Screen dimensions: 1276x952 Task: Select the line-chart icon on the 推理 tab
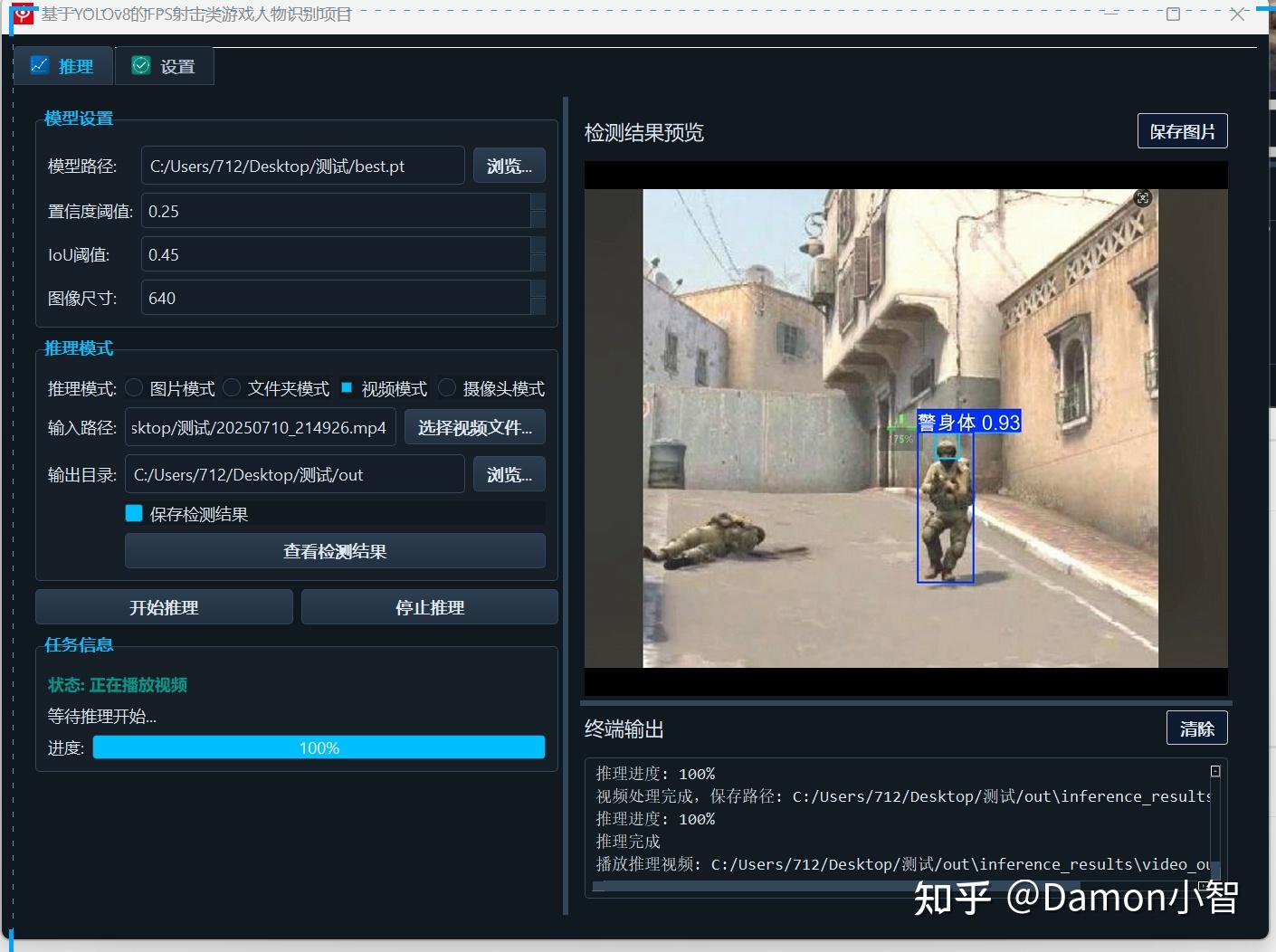40,64
